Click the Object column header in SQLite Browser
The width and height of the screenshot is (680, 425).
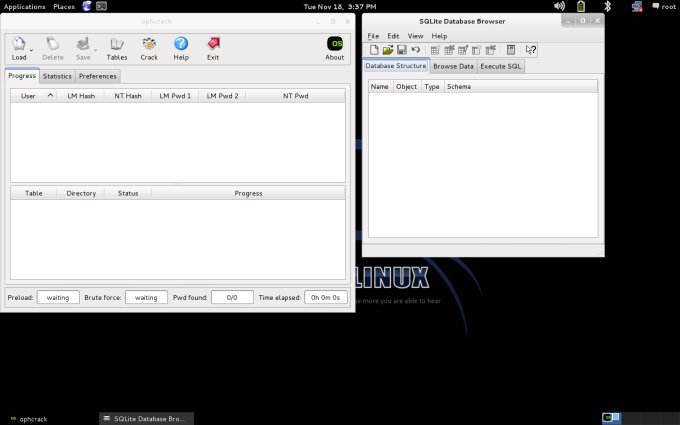pyautogui.click(x=406, y=87)
